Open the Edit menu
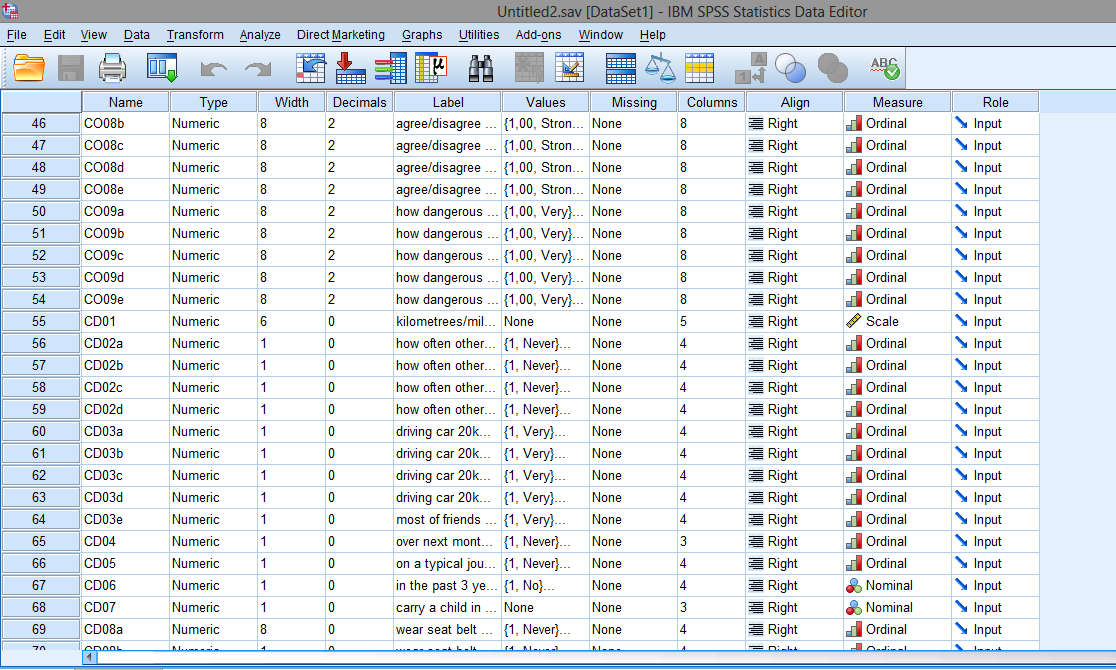The width and height of the screenshot is (1116, 670). point(54,35)
